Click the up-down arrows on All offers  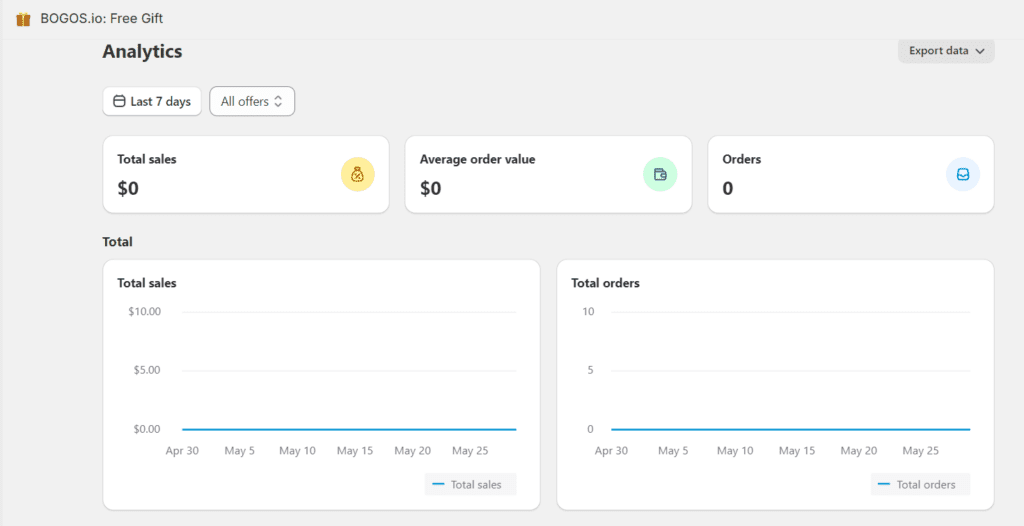pos(278,102)
